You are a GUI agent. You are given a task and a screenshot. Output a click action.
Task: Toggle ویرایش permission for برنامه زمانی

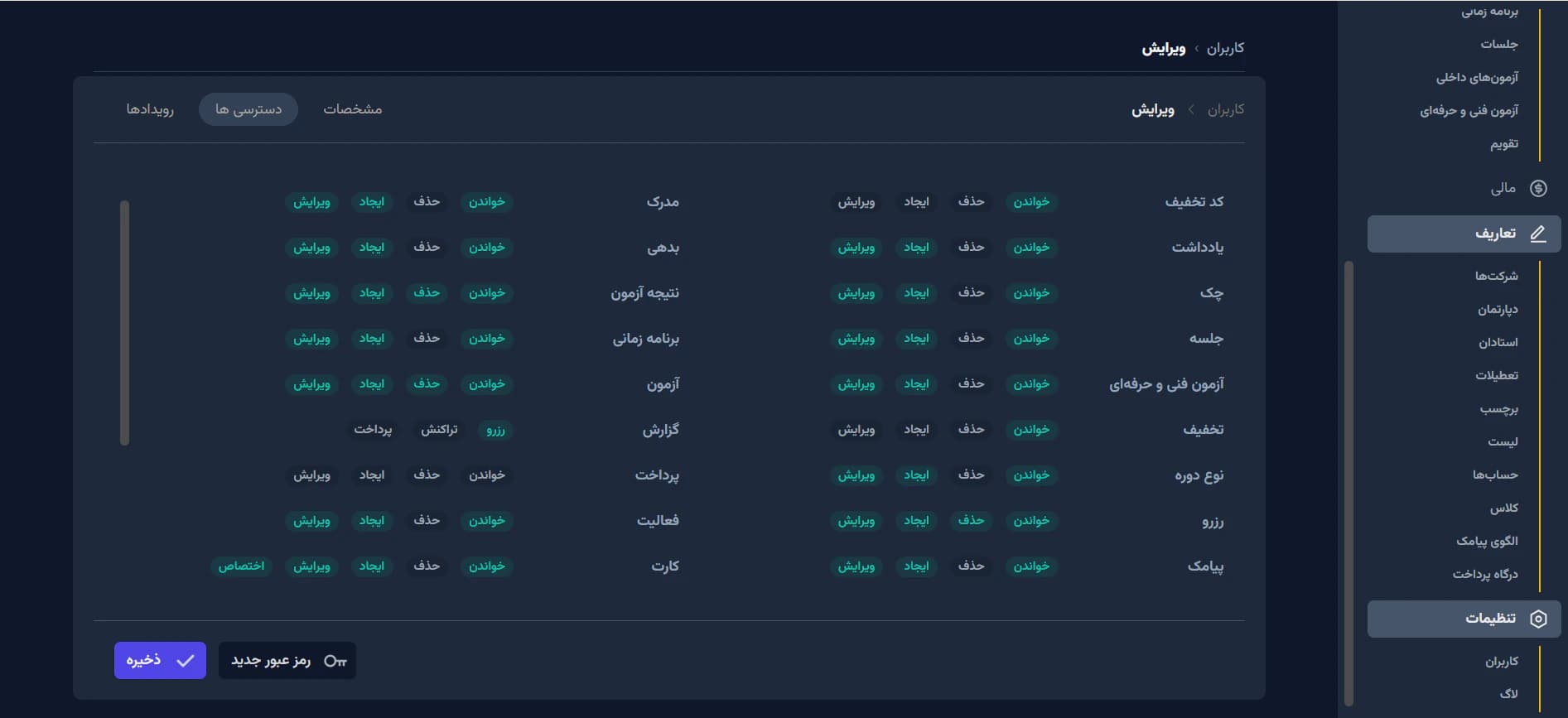pos(311,339)
